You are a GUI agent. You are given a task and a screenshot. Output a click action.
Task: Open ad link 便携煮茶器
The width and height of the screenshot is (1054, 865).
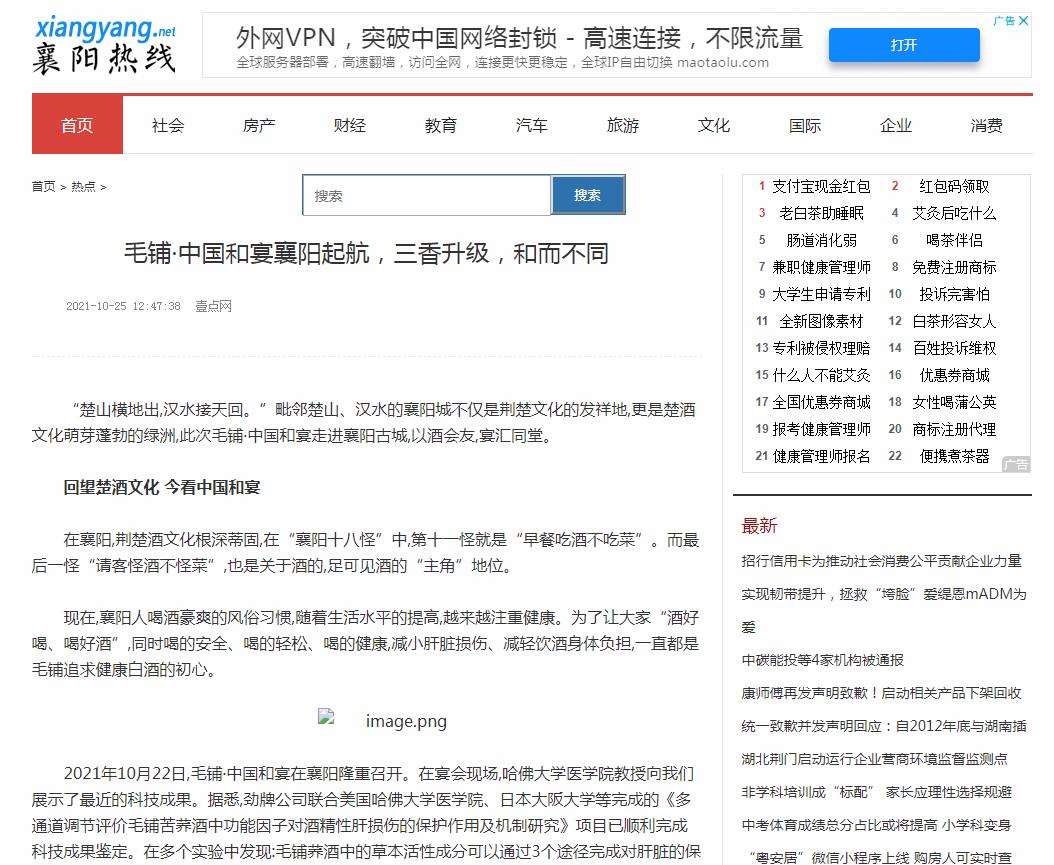(955, 456)
